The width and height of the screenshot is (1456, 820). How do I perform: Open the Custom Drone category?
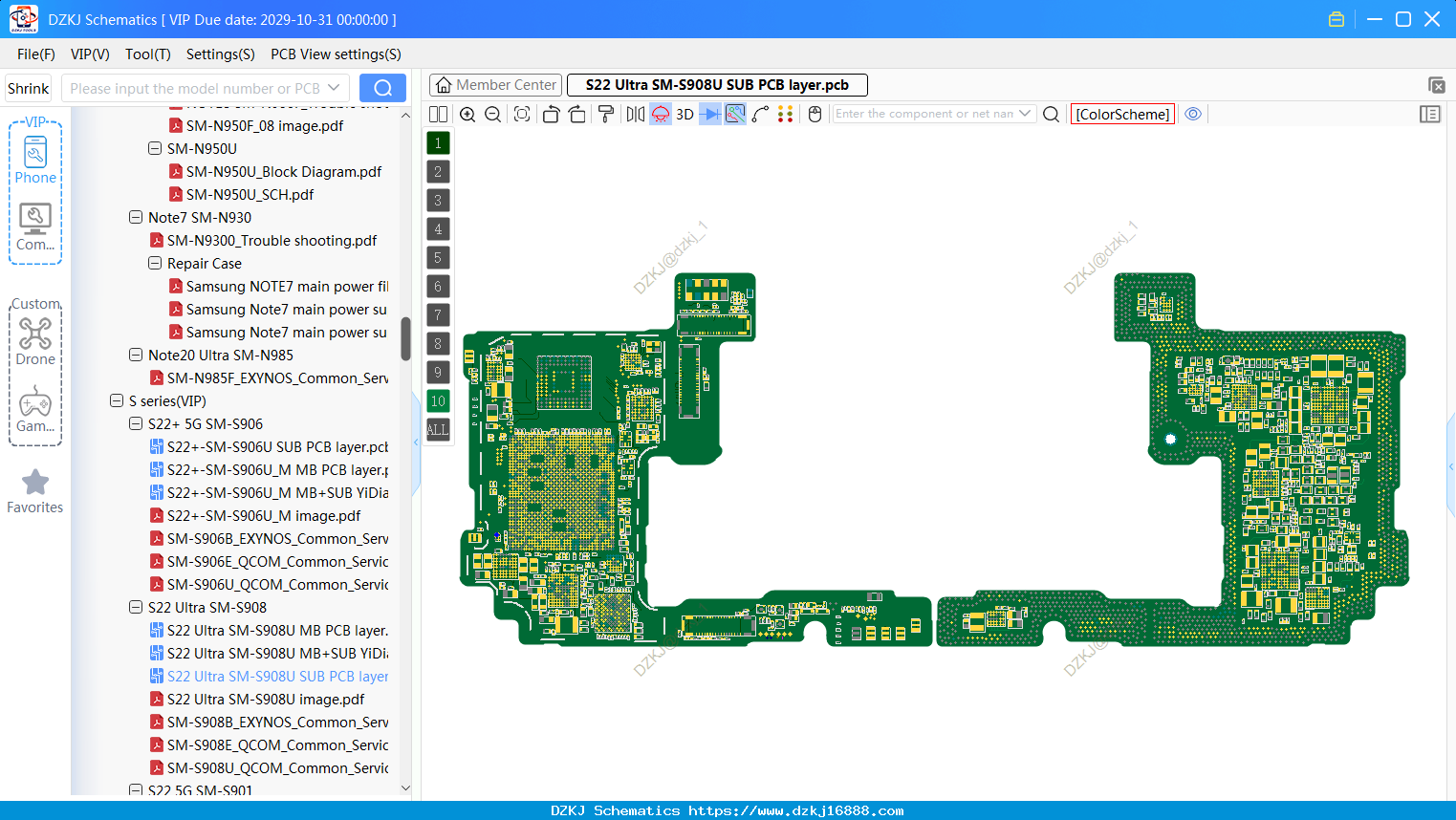tap(35, 341)
